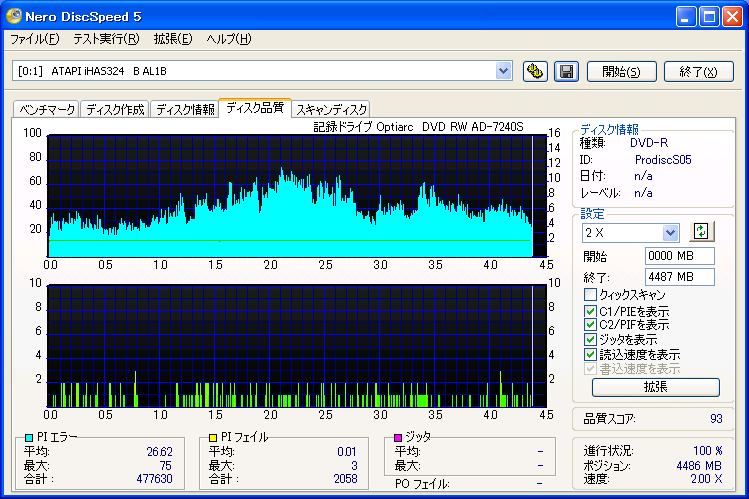Enable the クイックスキャン checkbox
This screenshot has width=749, height=499.
pos(590,294)
